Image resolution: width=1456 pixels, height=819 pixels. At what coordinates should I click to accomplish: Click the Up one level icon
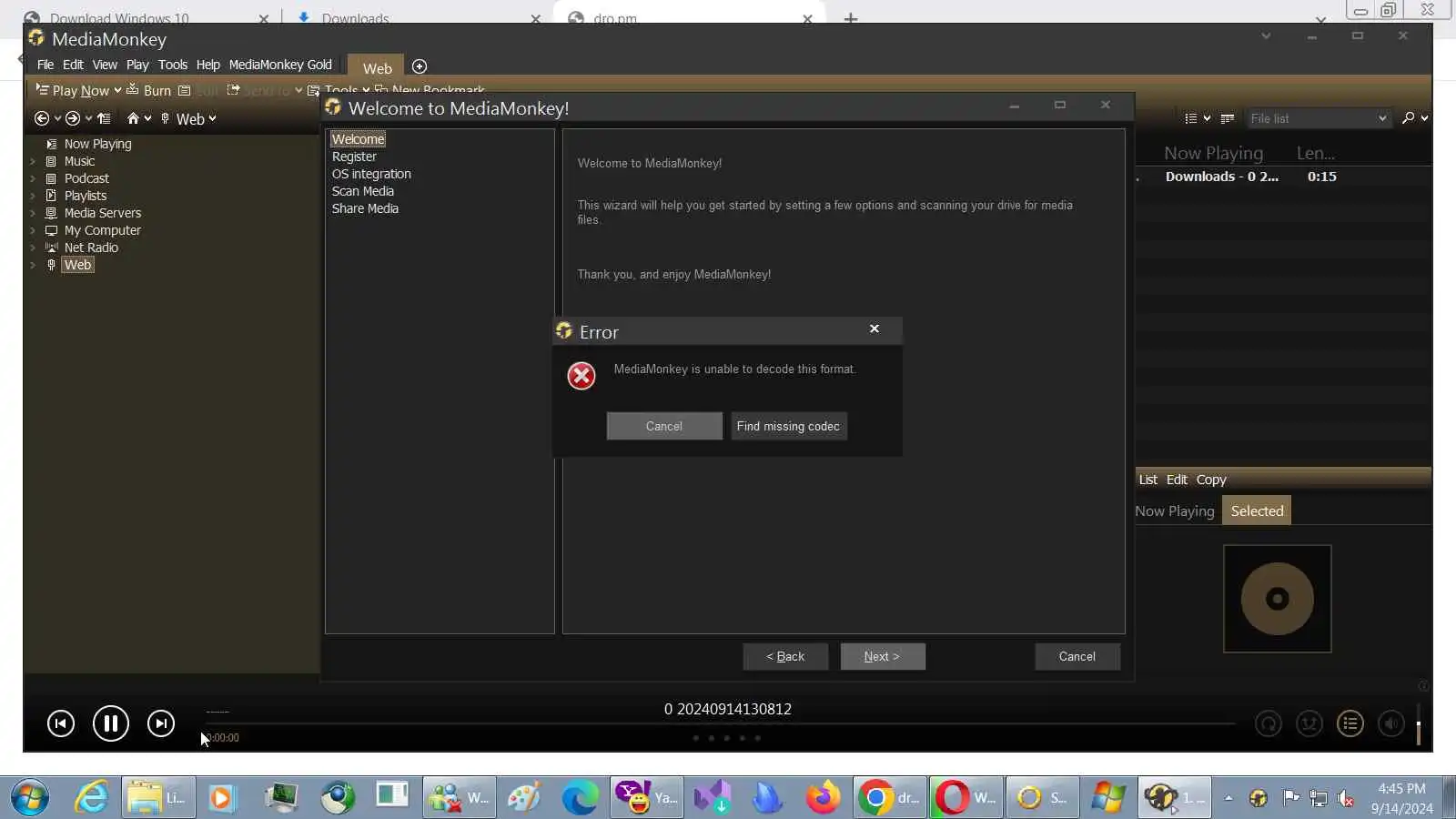(x=104, y=118)
